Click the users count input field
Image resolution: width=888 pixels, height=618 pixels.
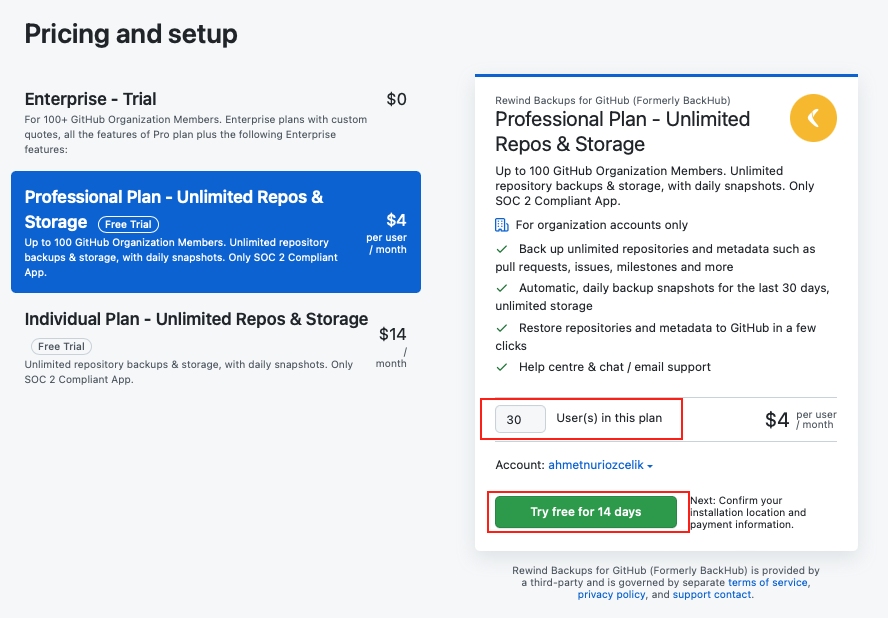click(520, 419)
